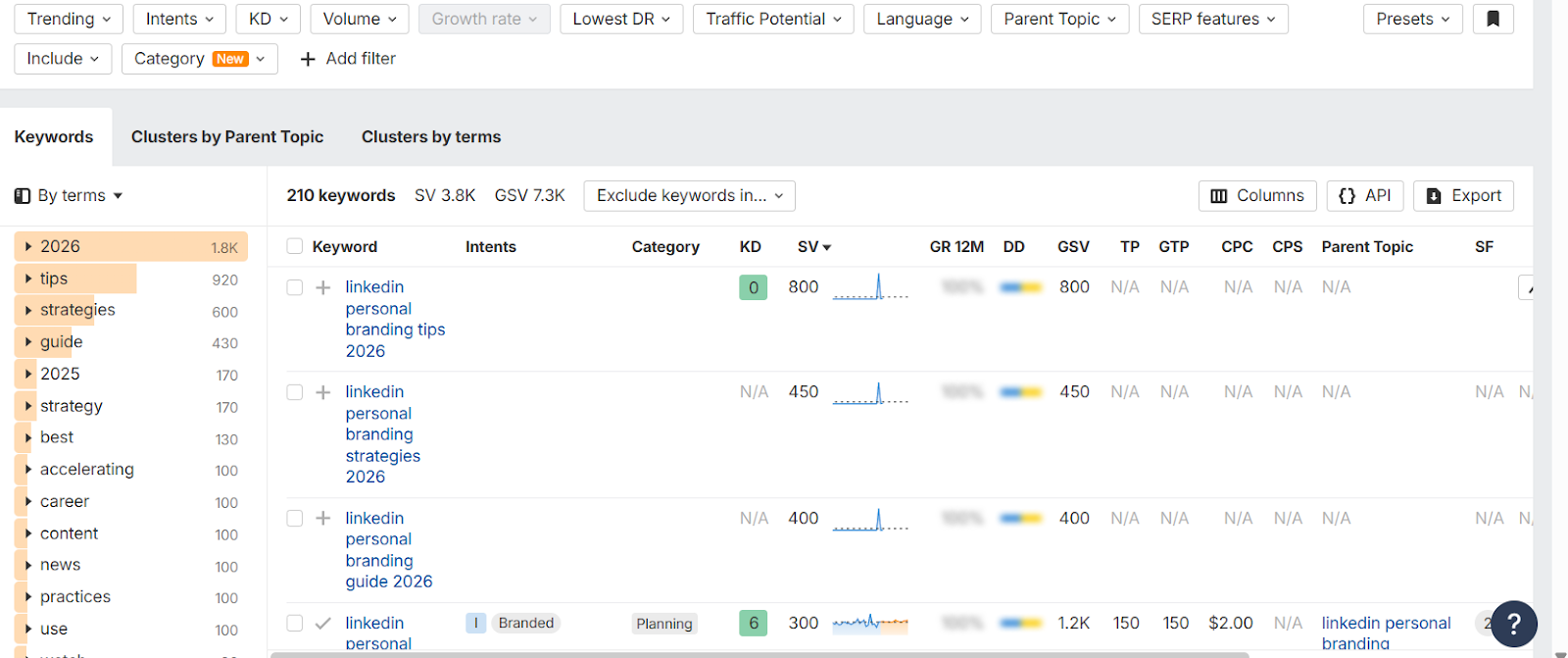Click the green KD 0 badge
Screen dimensions: 1568x658
tap(753, 287)
